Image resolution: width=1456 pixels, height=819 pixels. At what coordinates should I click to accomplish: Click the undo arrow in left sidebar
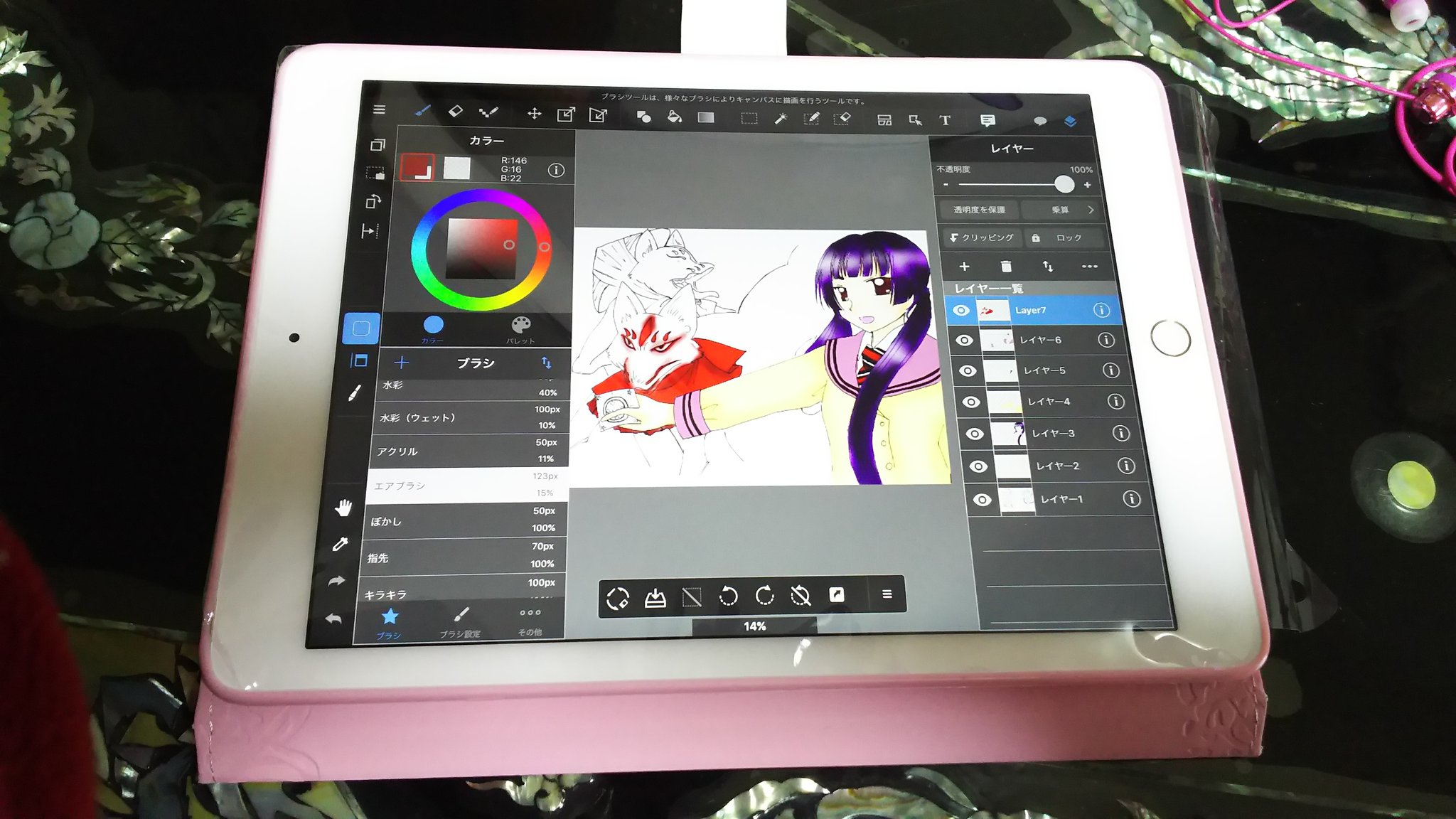pos(333,619)
